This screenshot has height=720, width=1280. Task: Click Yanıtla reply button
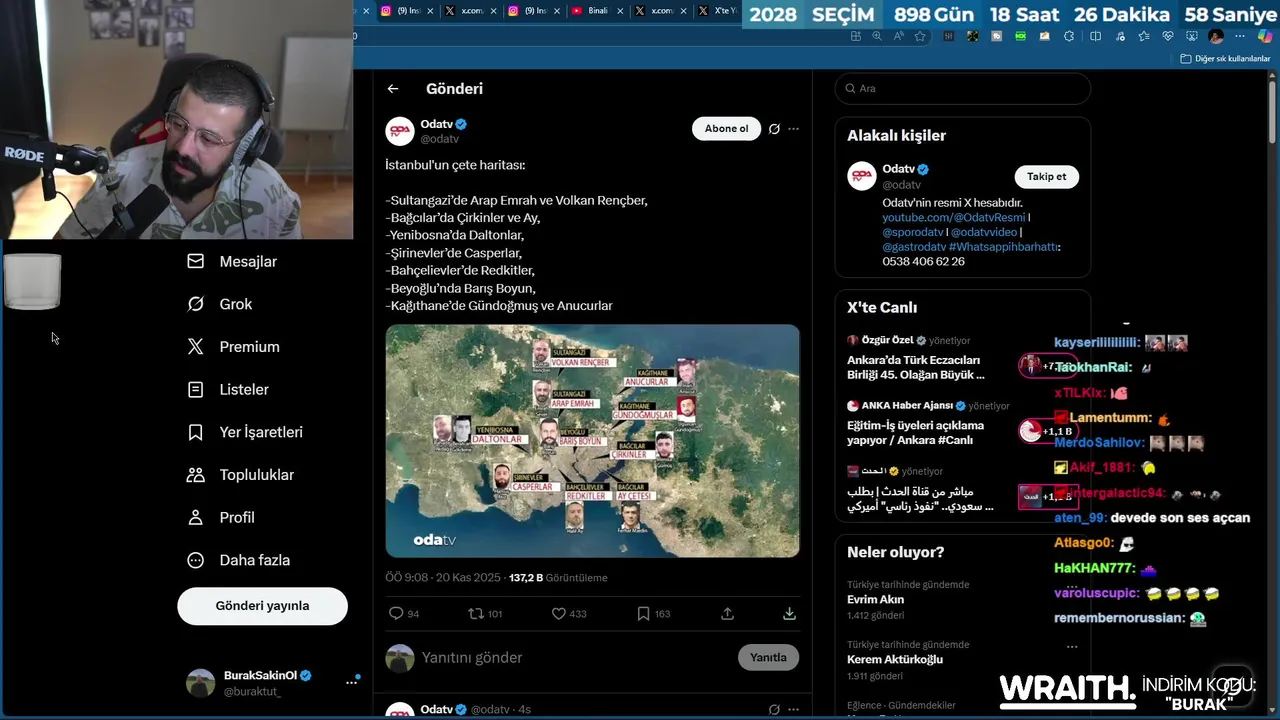pyautogui.click(x=768, y=657)
